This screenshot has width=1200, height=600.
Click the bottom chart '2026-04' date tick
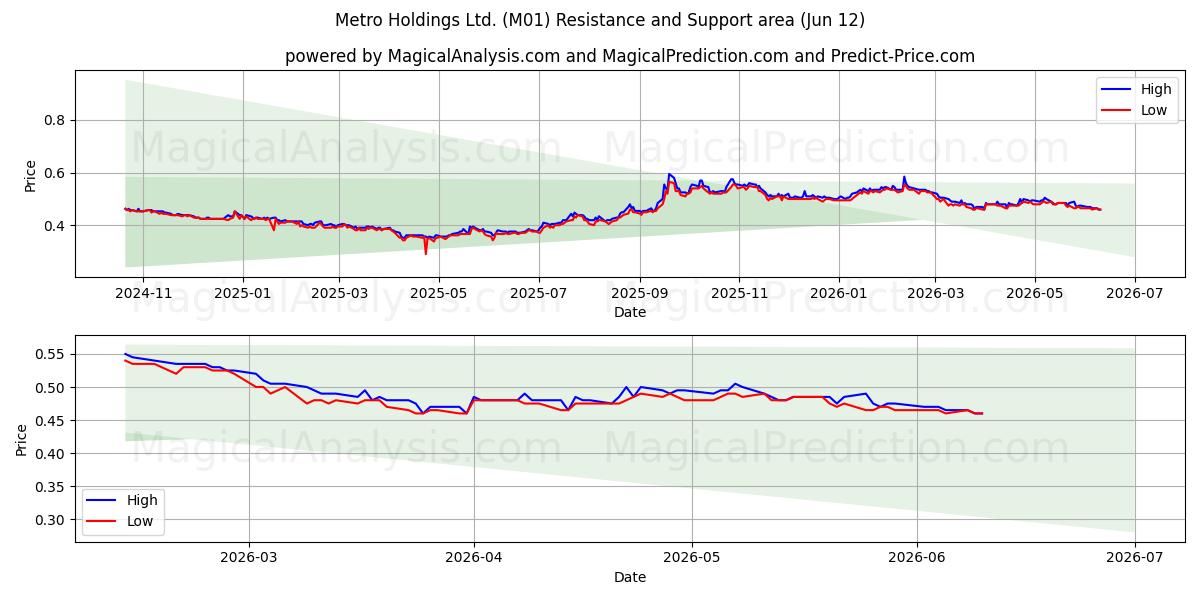473,558
